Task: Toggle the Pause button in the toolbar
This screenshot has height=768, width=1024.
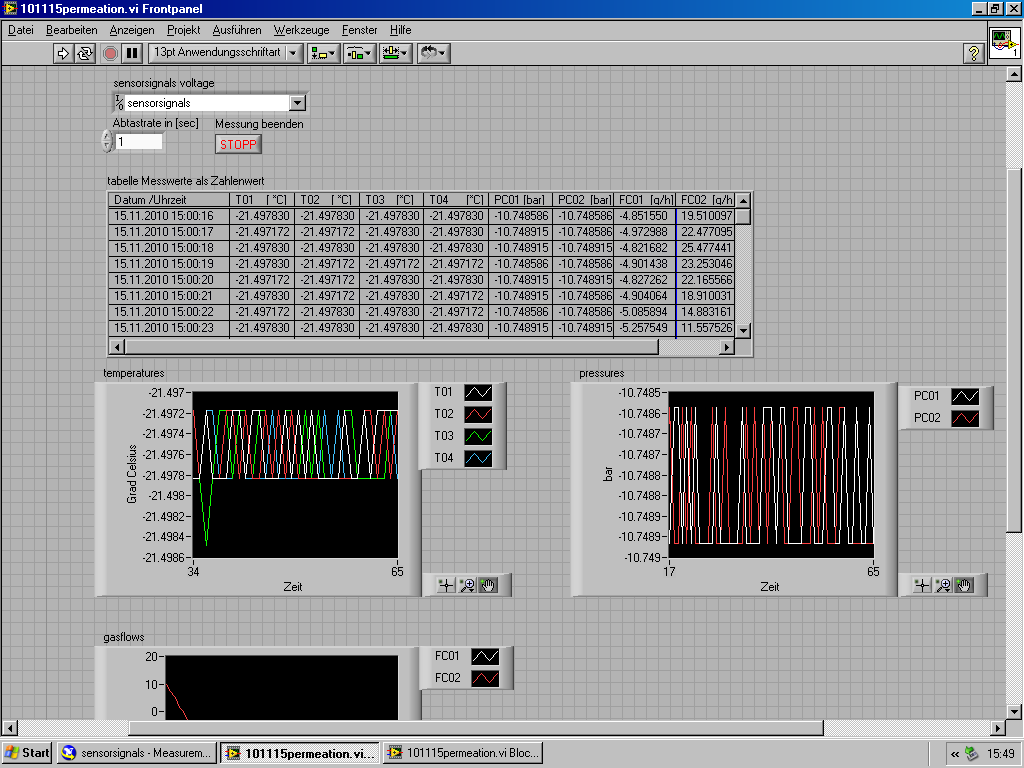Action: coord(132,53)
